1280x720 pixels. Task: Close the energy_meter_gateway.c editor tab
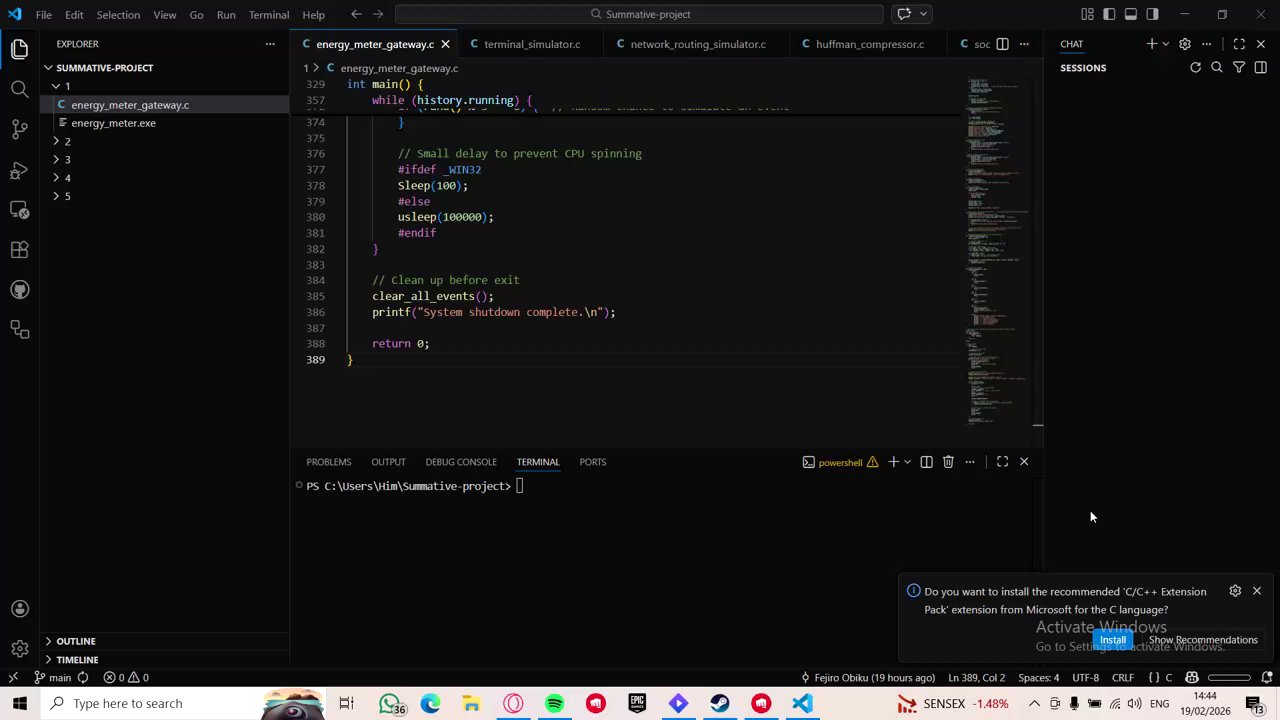pos(445,44)
